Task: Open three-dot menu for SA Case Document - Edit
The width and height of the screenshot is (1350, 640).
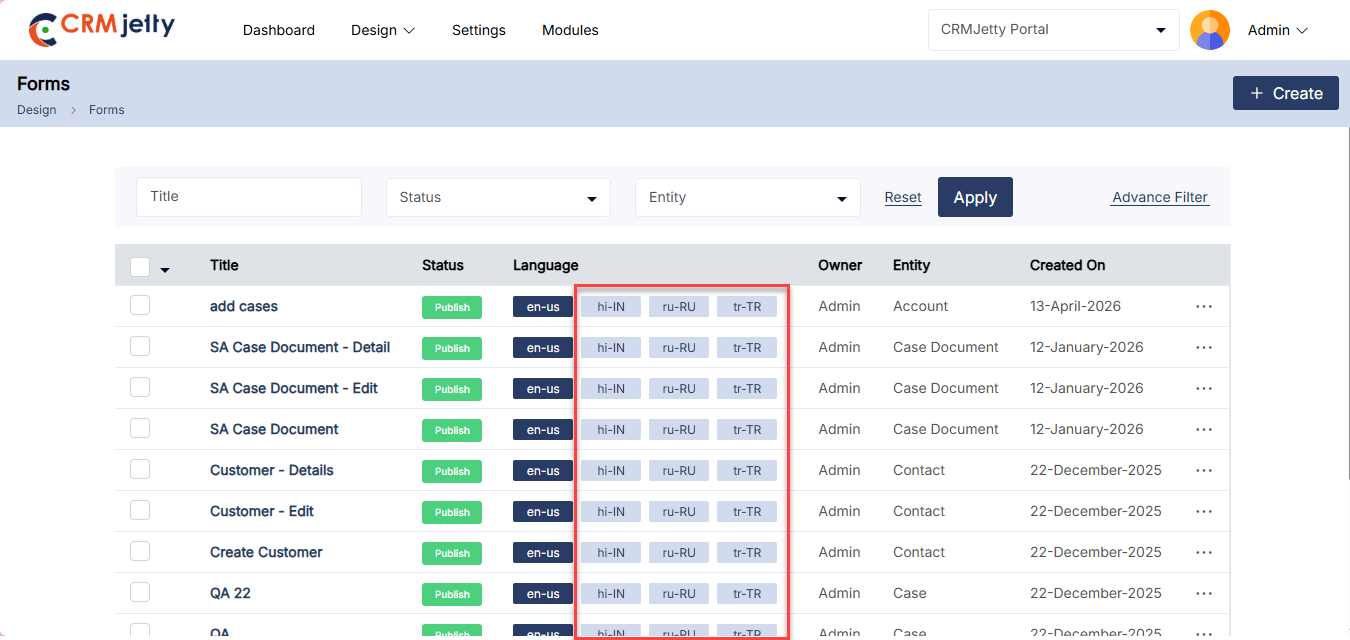Action: (1203, 388)
